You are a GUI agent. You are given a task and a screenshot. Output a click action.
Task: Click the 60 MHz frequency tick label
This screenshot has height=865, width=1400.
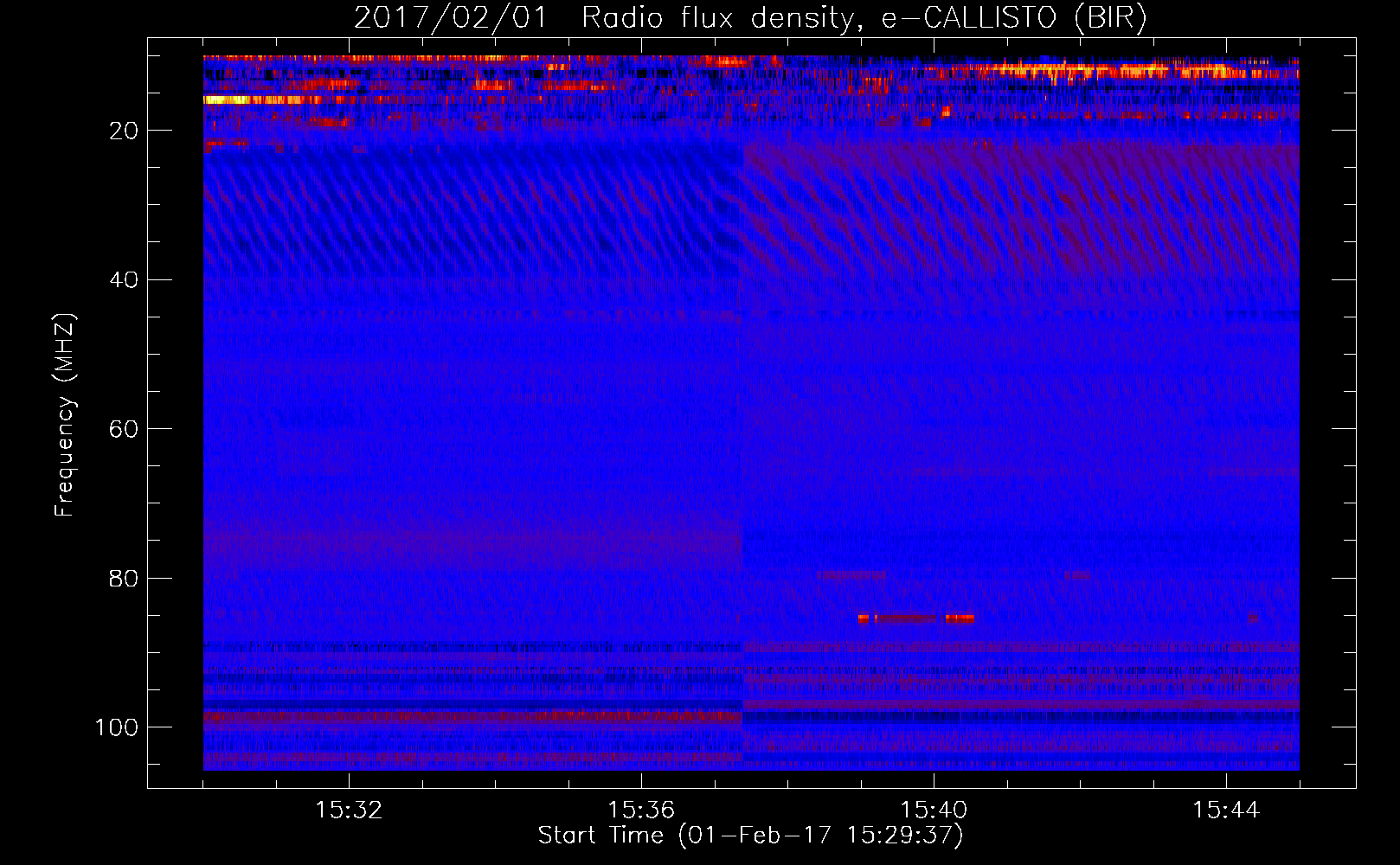[124, 429]
